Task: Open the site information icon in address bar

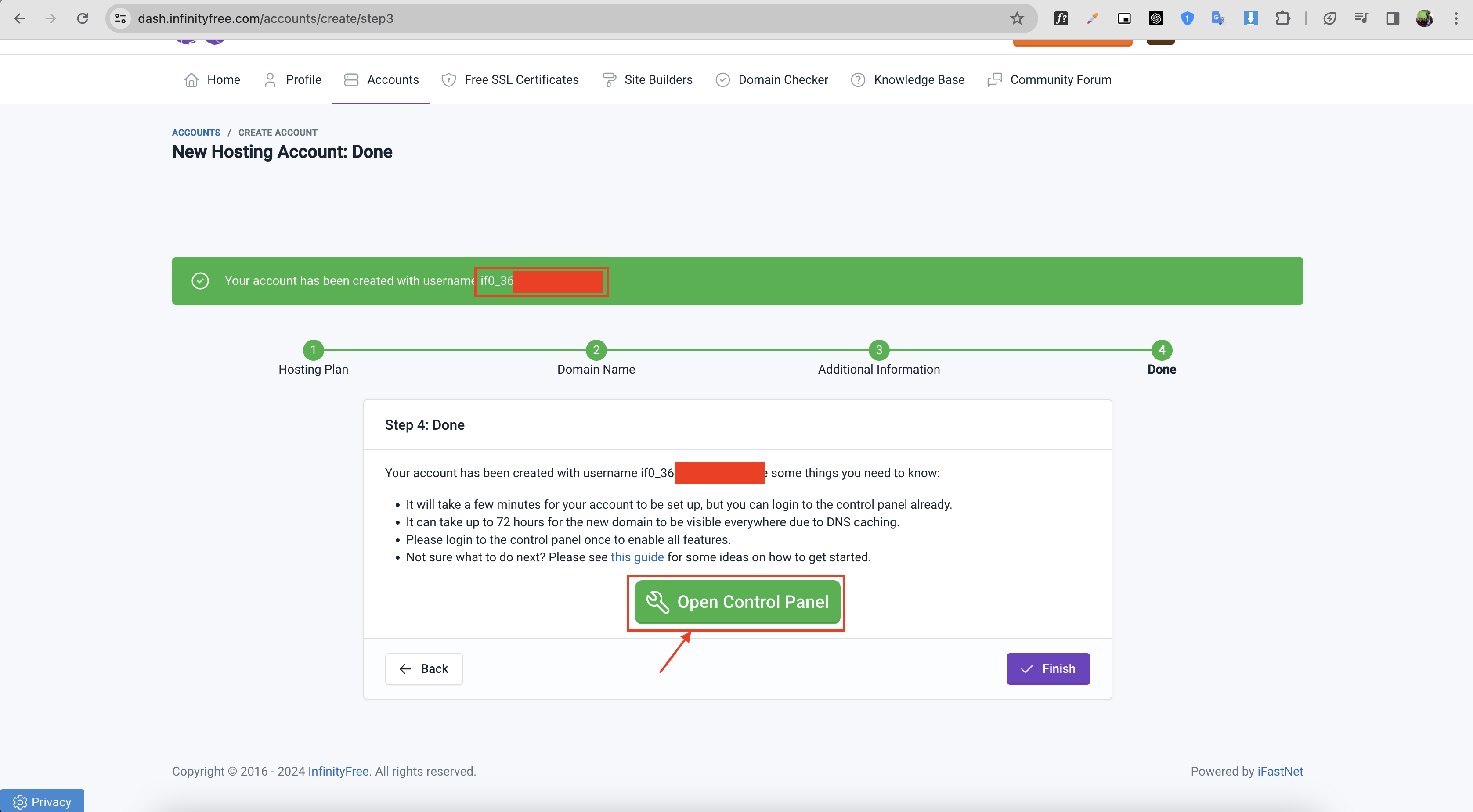Action: 120,18
